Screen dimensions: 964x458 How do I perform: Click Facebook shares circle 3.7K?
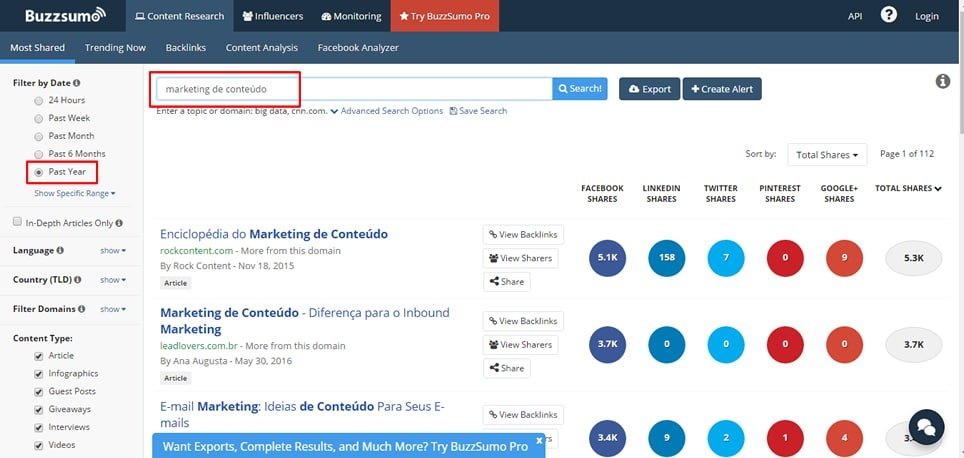[607, 345]
